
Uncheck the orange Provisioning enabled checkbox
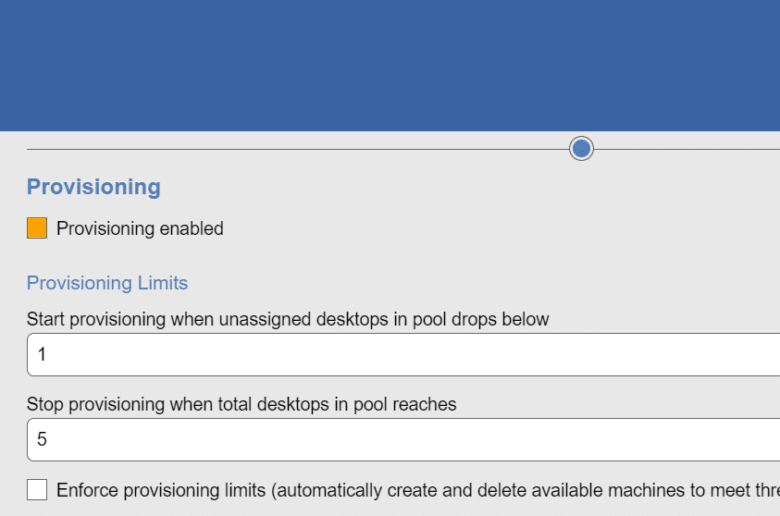(37, 228)
